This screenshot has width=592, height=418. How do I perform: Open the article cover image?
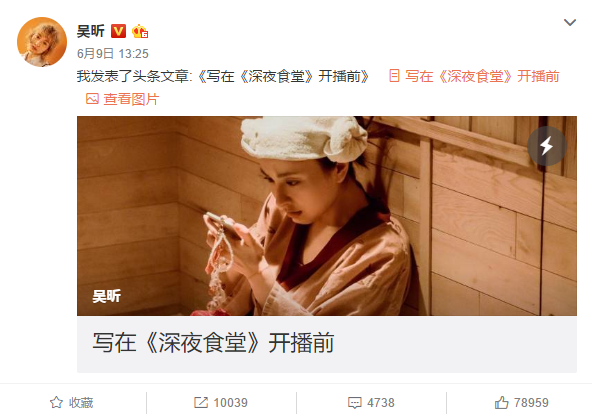click(x=327, y=216)
